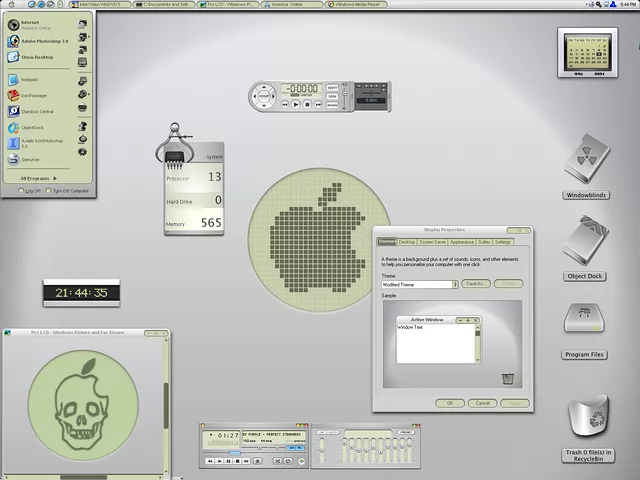Launch Samurize from the start menu
This screenshot has width=640, height=480.
[24, 159]
